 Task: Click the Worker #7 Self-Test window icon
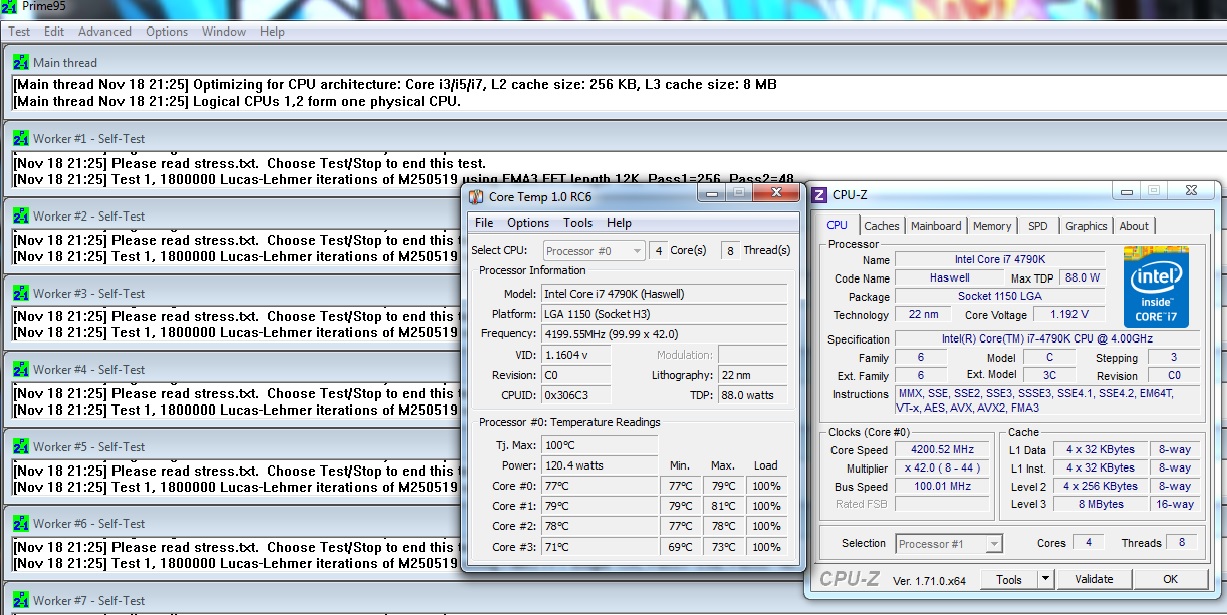(21, 600)
